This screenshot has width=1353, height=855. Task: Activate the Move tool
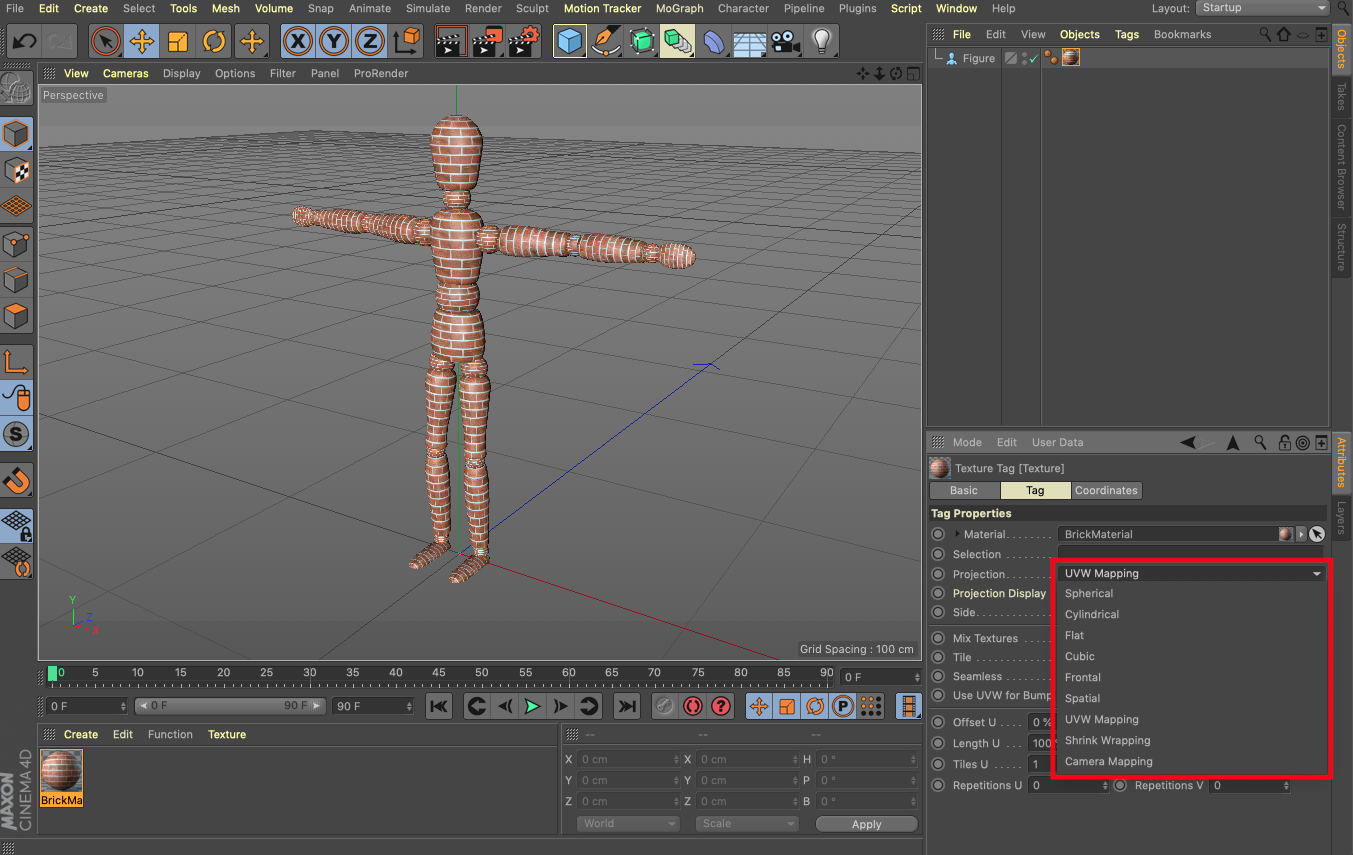coord(142,42)
